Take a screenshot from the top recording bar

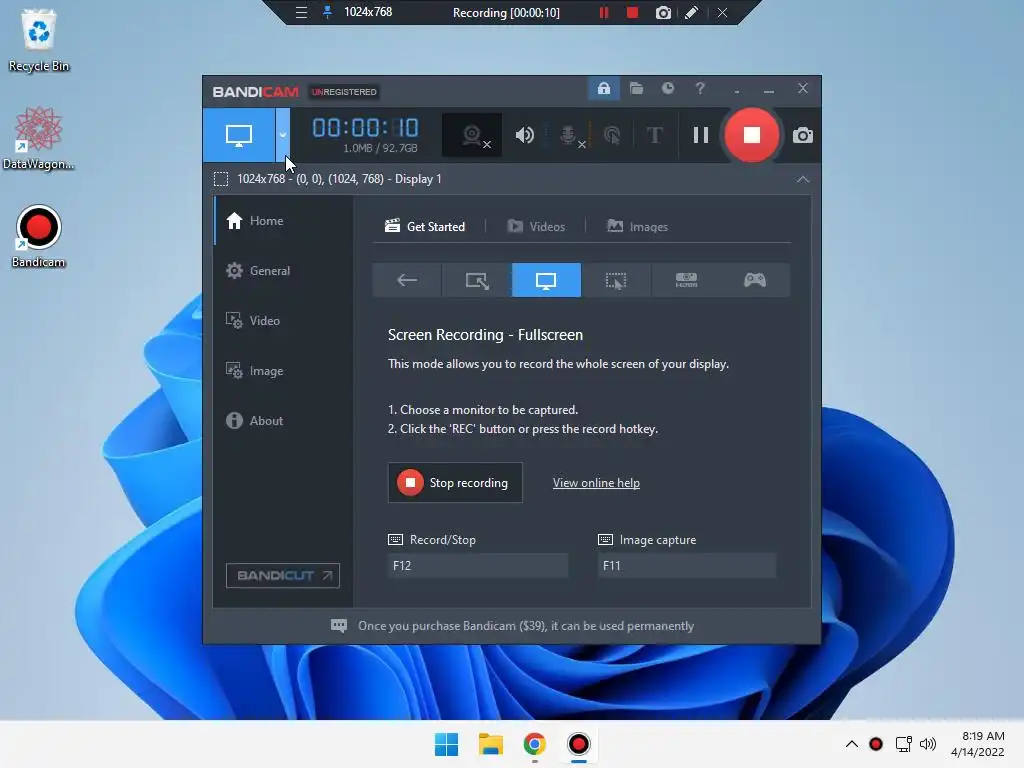point(663,12)
